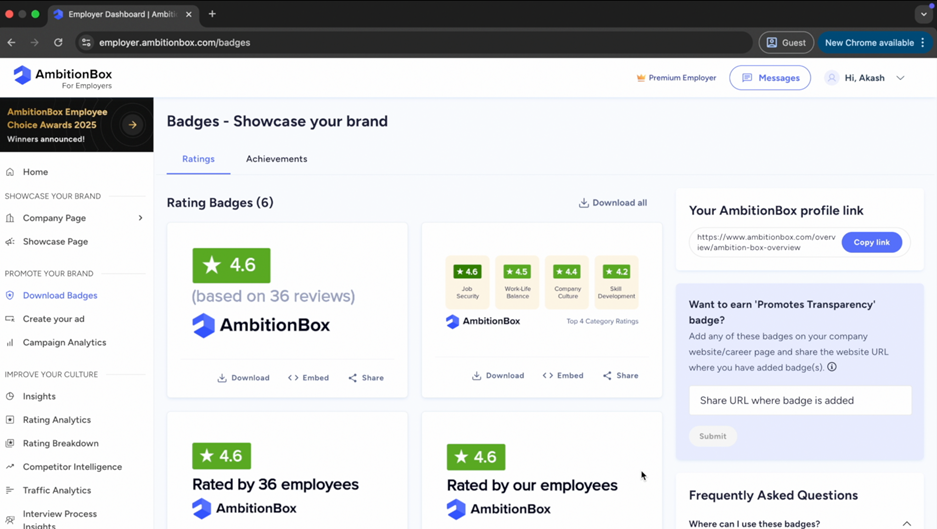The height and width of the screenshot is (529, 937).
Task: Switch to the Achievements tab
Action: [x=276, y=159]
